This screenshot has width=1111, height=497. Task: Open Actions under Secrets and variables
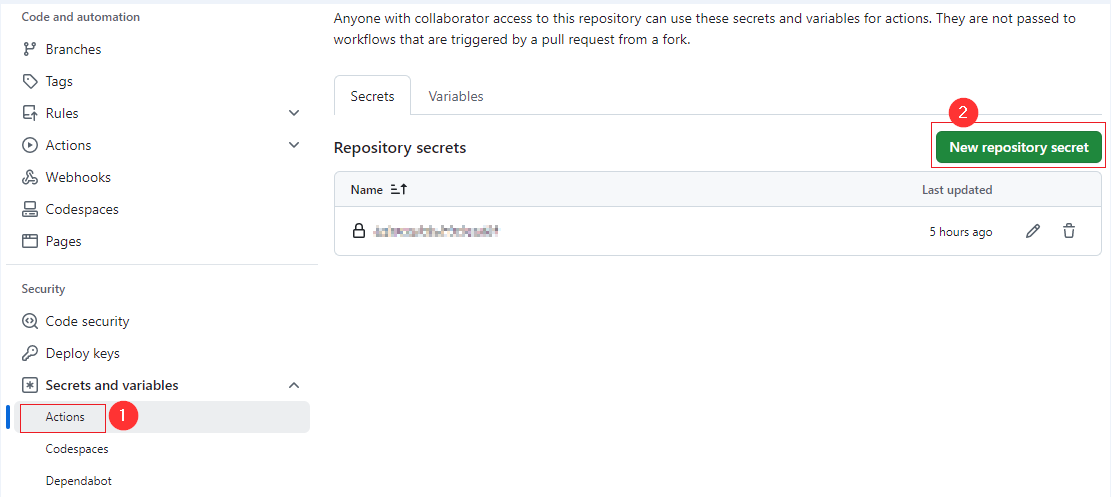[65, 417]
